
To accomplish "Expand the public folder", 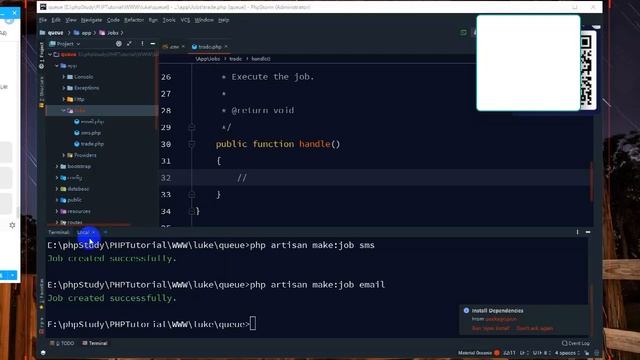I will pyautogui.click(x=57, y=200).
